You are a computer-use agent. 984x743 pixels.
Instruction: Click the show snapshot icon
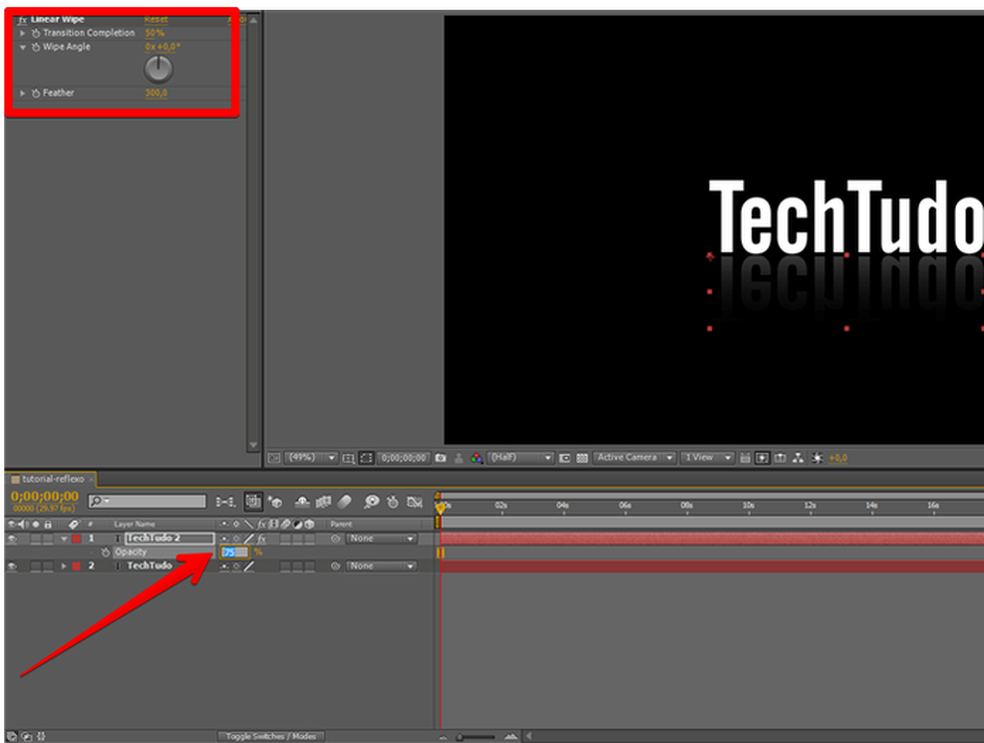[459, 458]
